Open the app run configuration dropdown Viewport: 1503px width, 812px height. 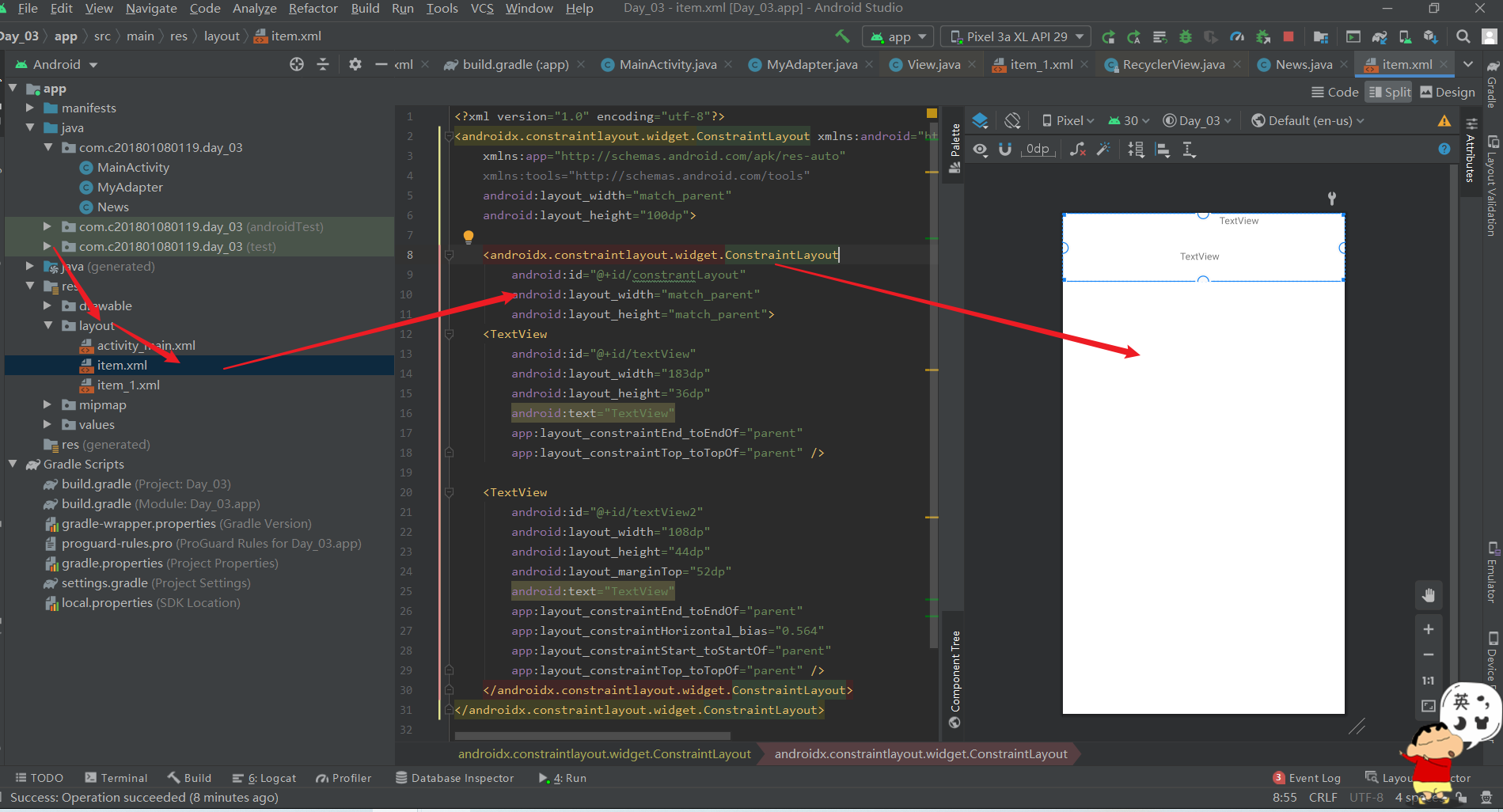point(898,36)
